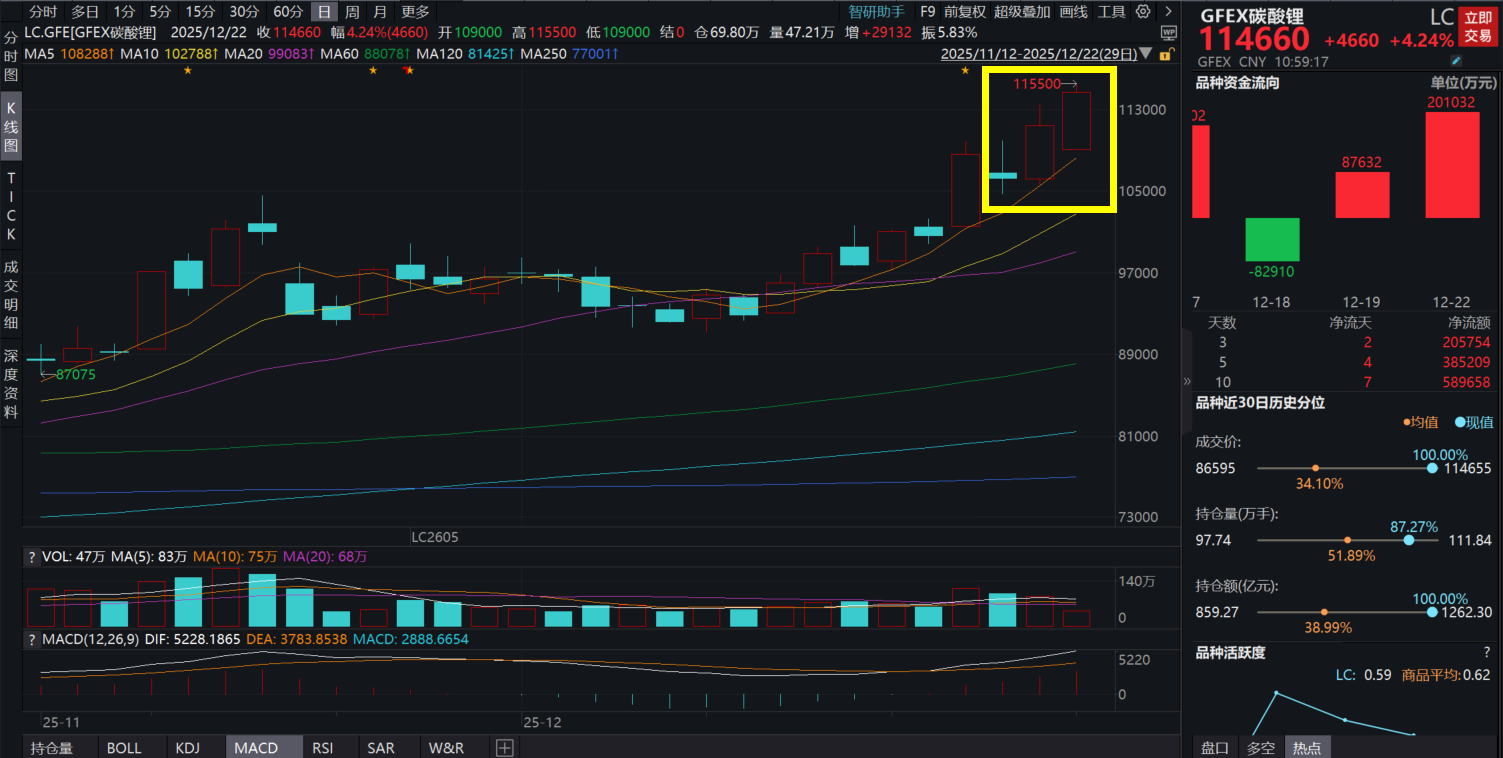Viewport: 1503px width, 758px height.
Task: Click the 持仓额 current value dot on the slider
Action: point(1432,612)
